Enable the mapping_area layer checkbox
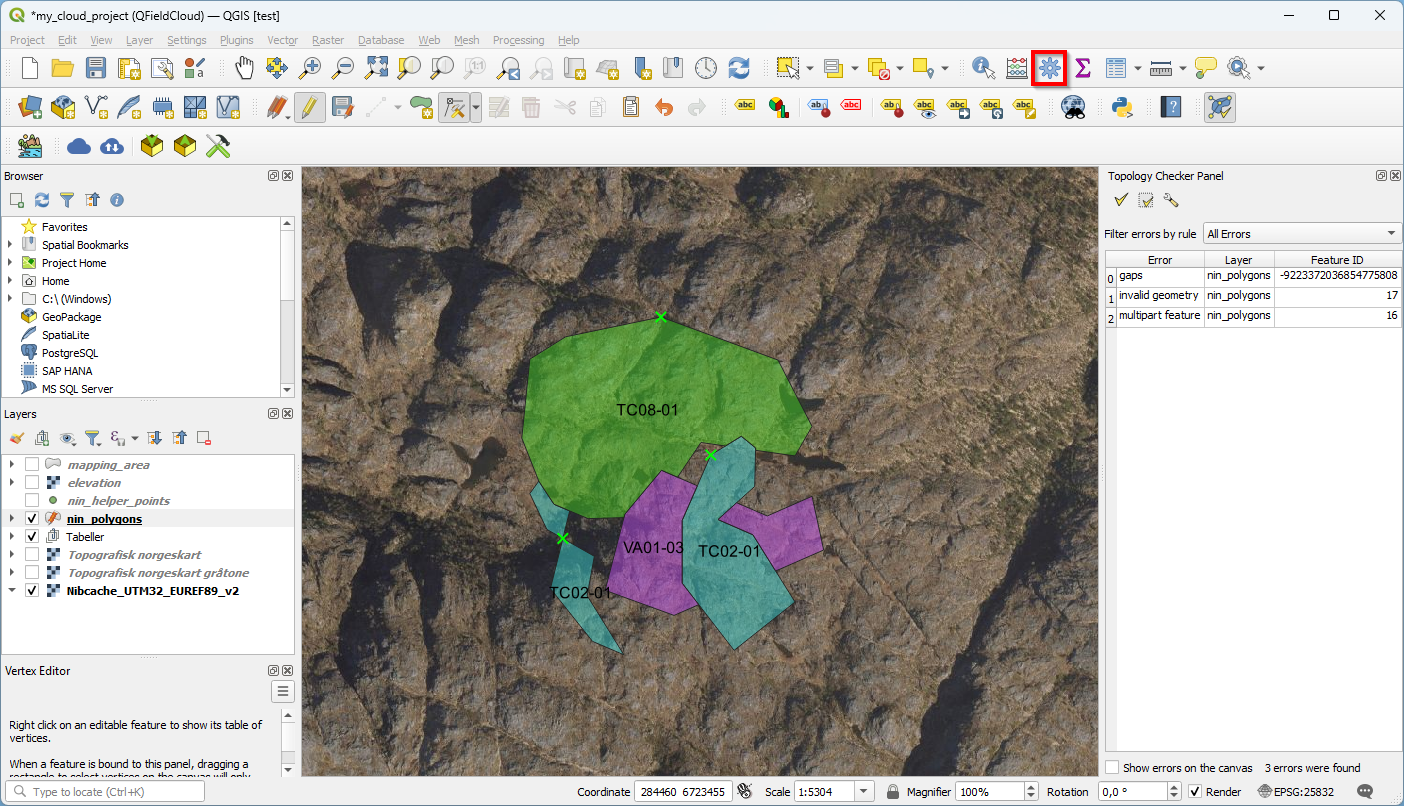The width and height of the screenshot is (1404, 806). pos(32,465)
